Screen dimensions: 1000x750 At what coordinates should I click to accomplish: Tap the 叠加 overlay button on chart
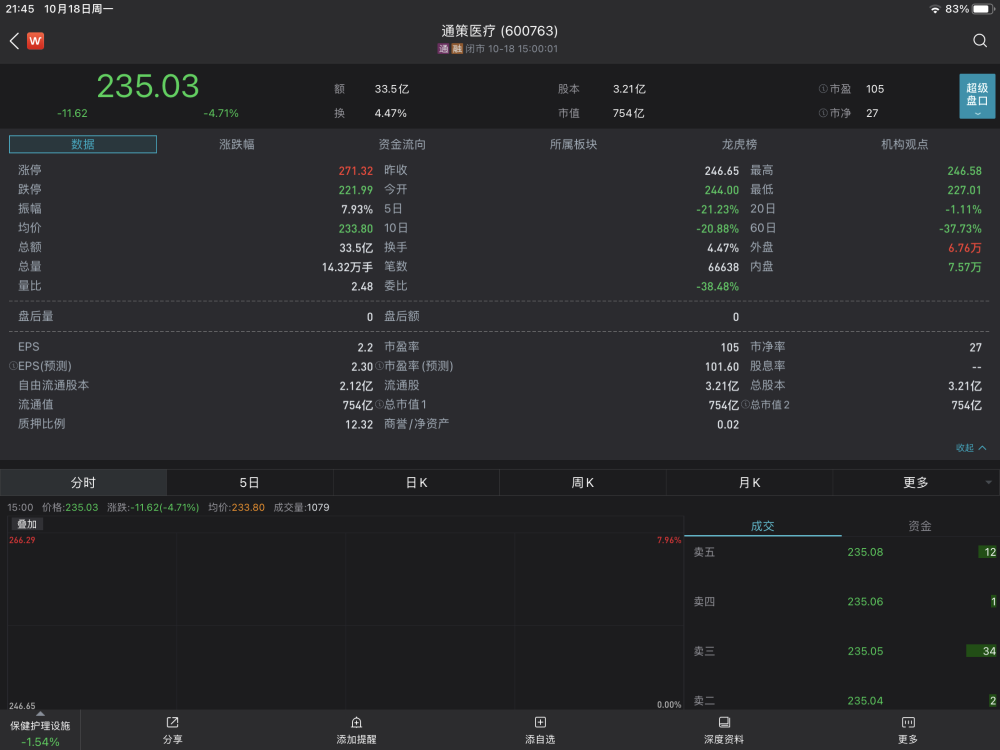pyautogui.click(x=27, y=524)
